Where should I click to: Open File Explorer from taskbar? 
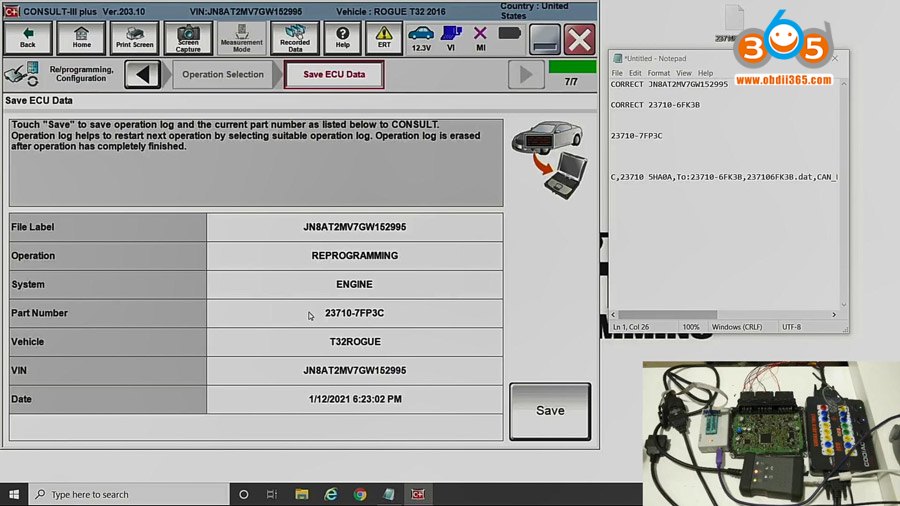[302, 494]
